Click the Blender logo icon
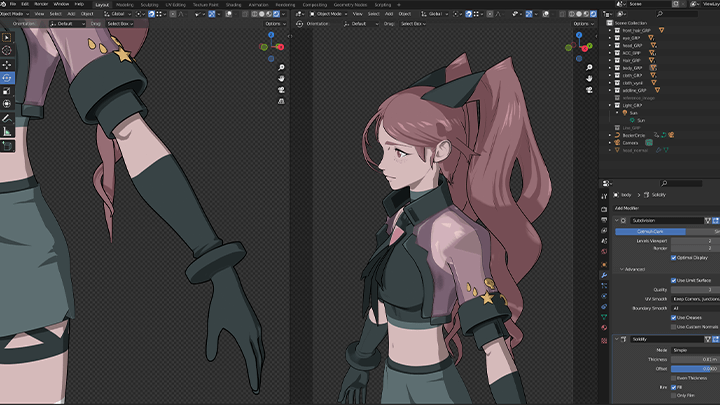Viewport: 720px width, 405px height. click(x=3, y=4)
